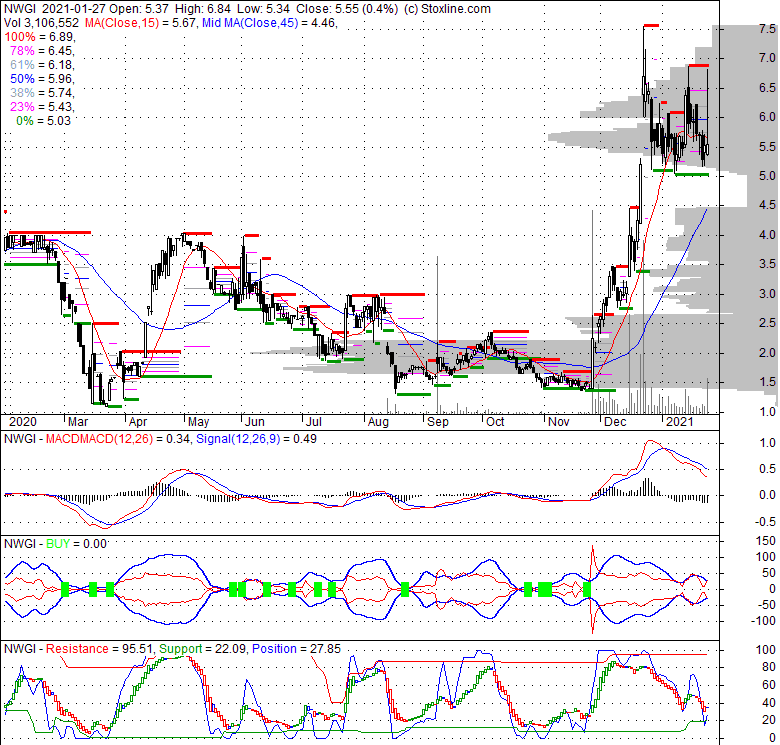Select the 'MA(Close,15) = 5.67' label
Viewport: 780px width, 745px height.
click(141, 23)
